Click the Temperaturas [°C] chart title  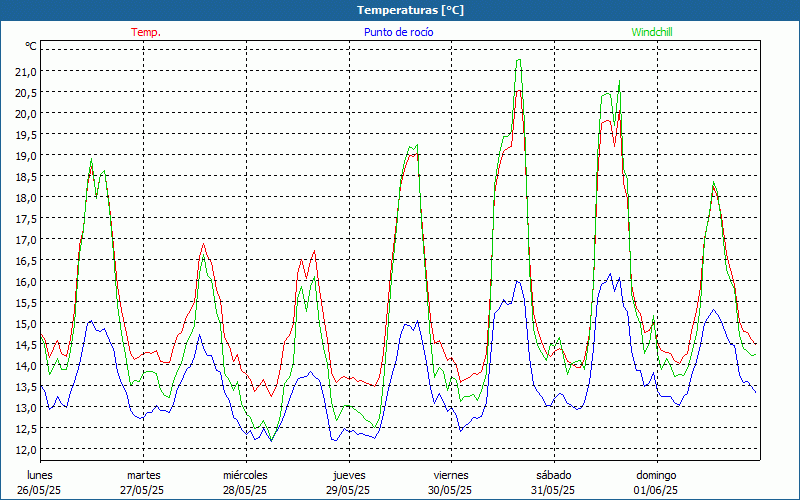click(411, 10)
